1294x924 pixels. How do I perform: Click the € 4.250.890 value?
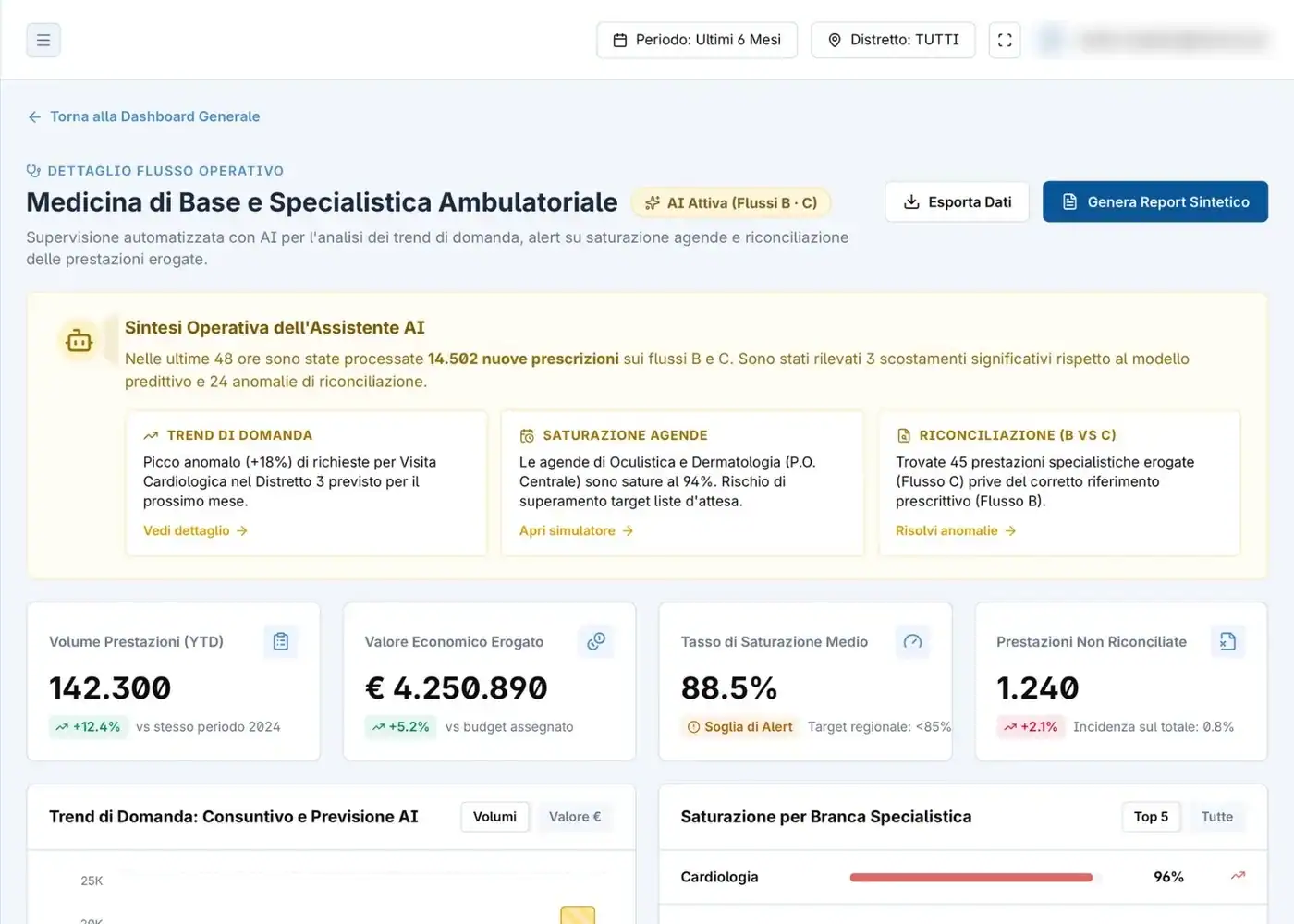457,688
